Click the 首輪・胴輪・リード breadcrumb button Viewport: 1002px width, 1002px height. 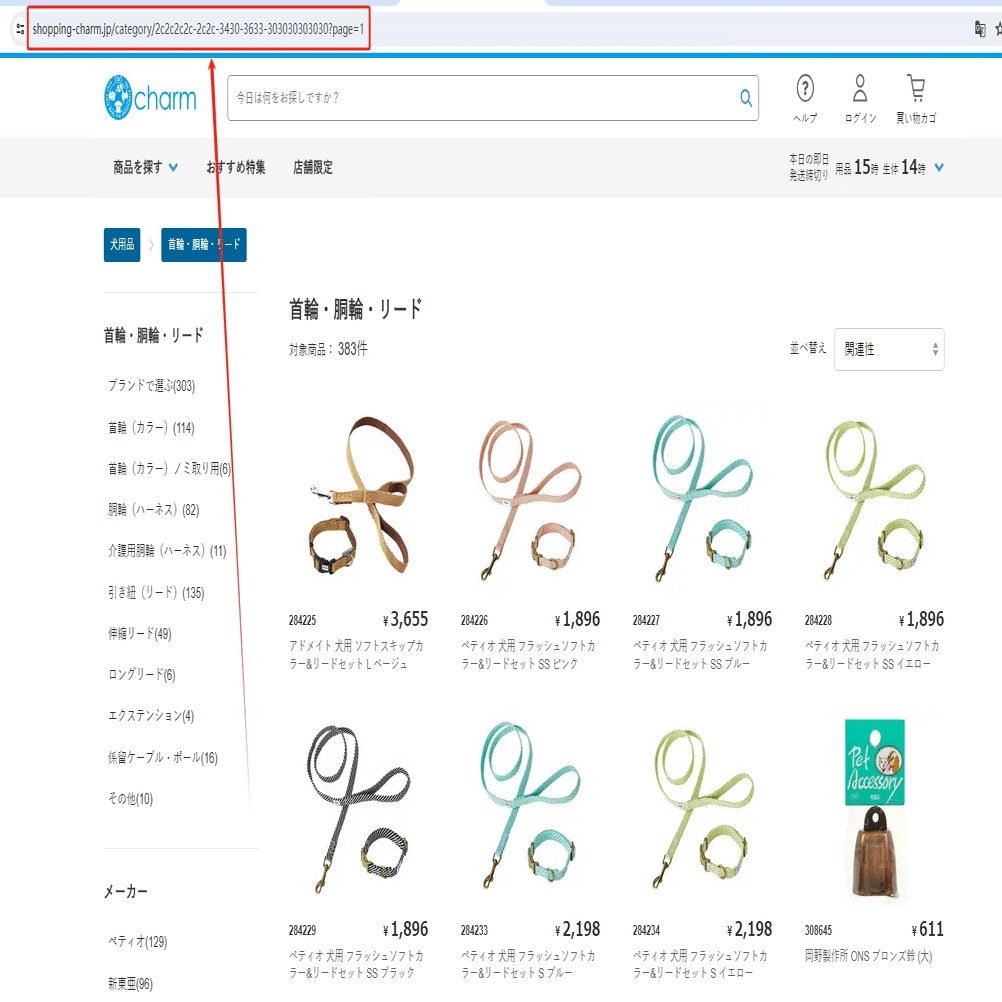tap(204, 245)
